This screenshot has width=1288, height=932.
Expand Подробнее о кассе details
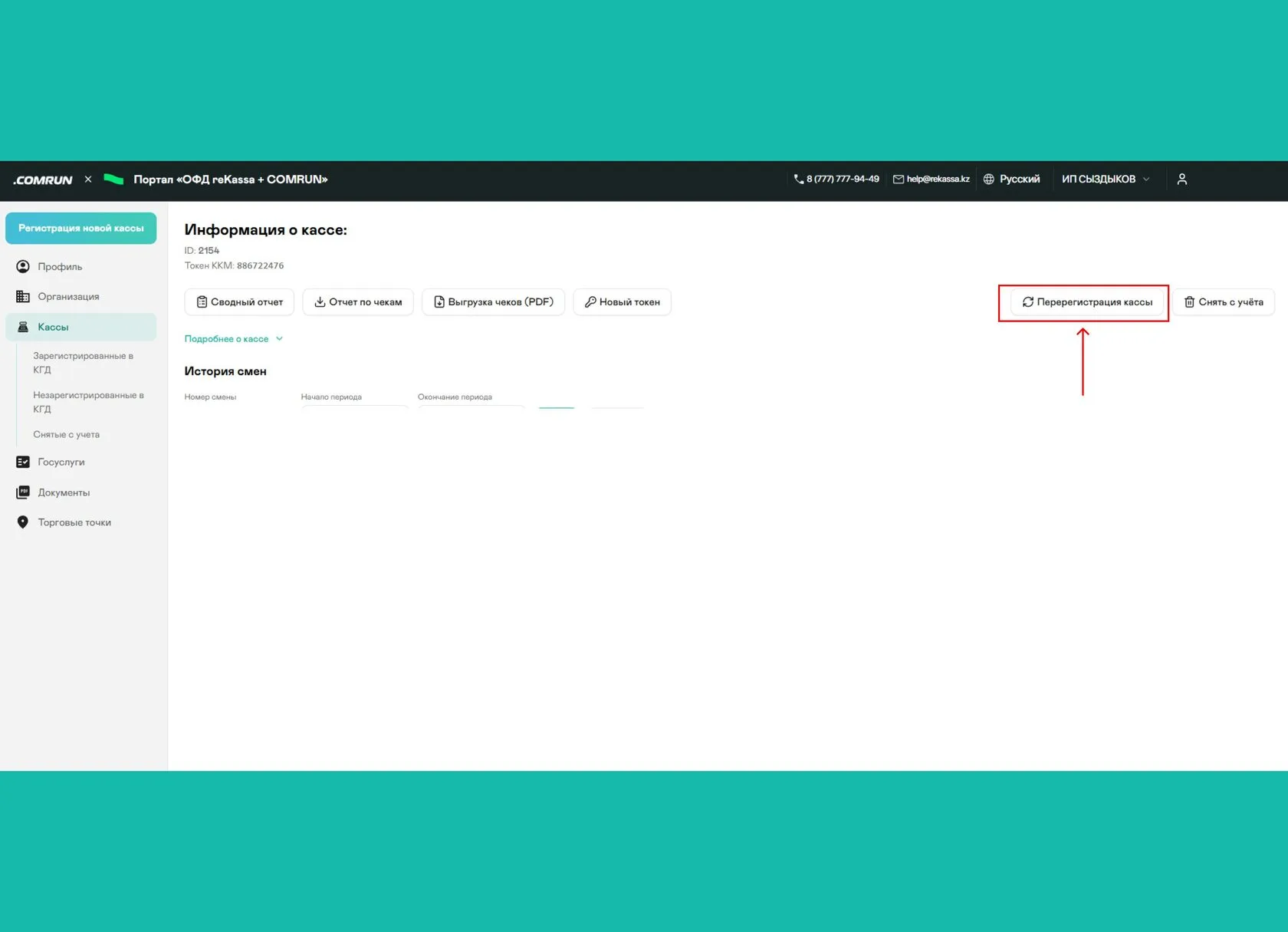coord(234,338)
